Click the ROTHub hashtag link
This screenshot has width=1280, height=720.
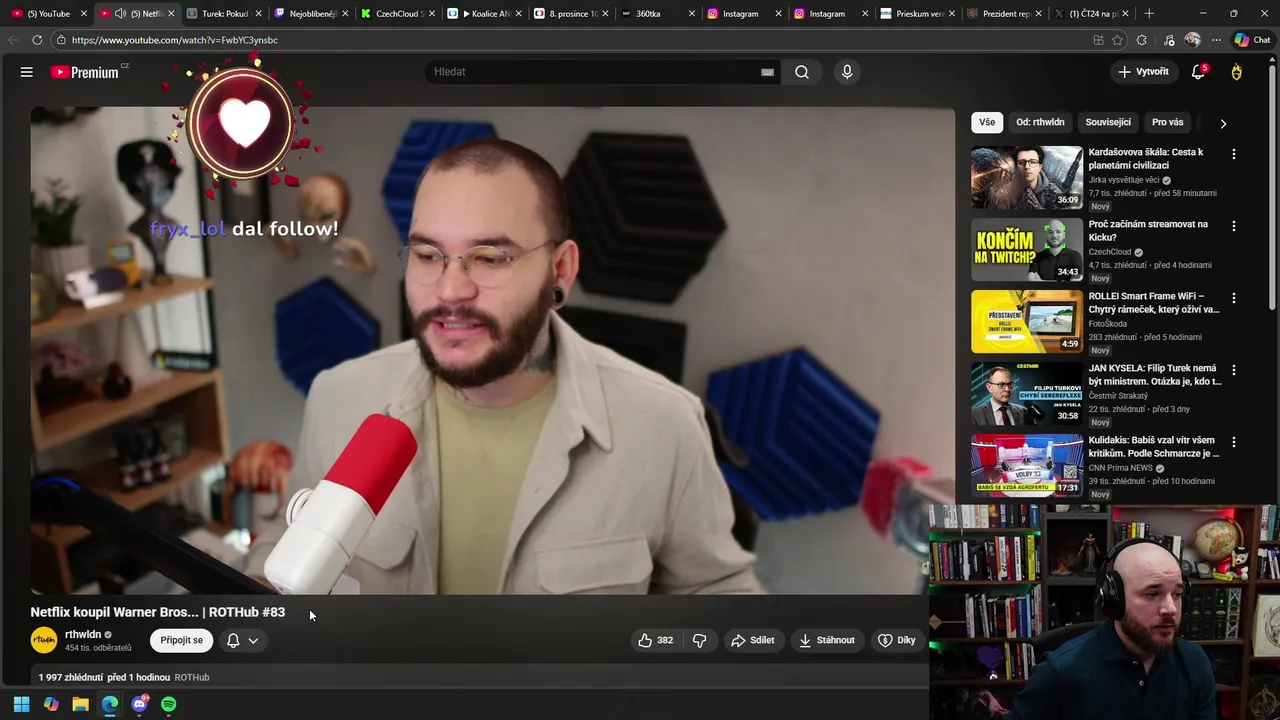192,677
